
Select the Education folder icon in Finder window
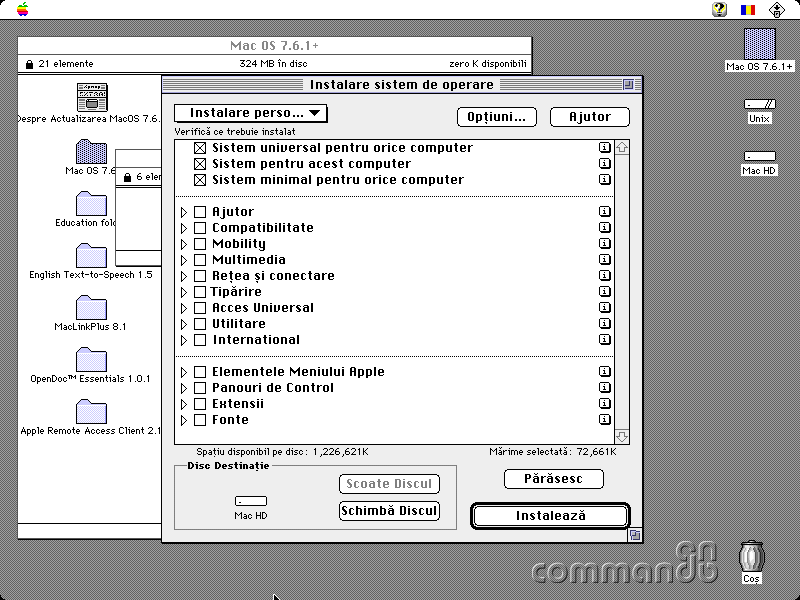pyautogui.click(x=91, y=203)
